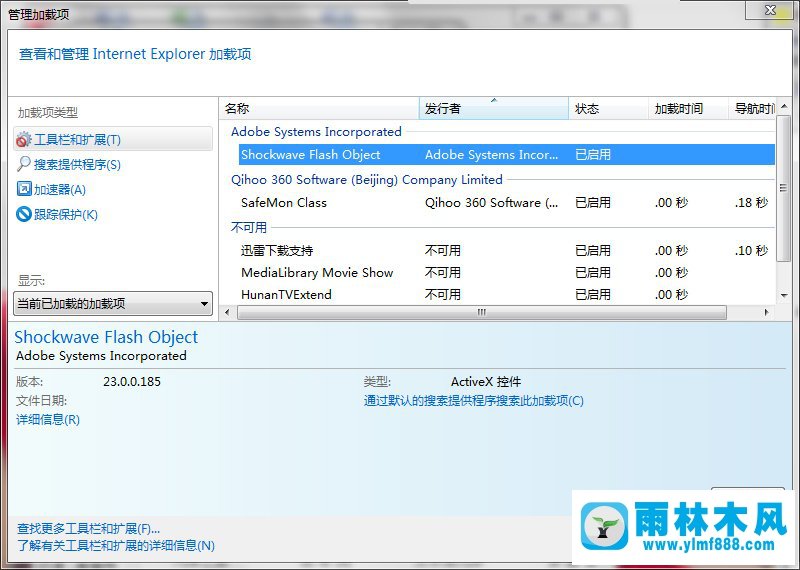
Task: Sort add-ons by 名称 column header
Action: (x=319, y=108)
